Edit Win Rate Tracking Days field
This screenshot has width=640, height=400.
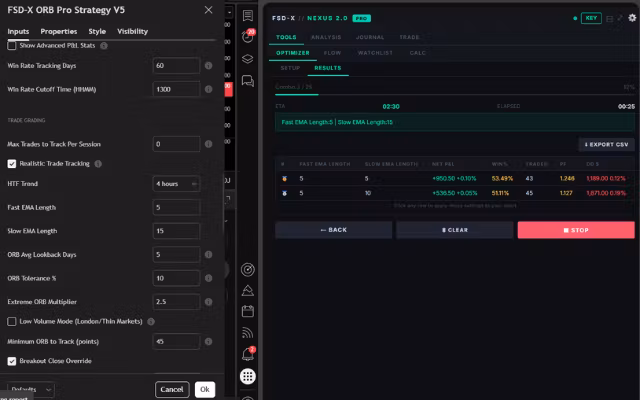pyautogui.click(x=176, y=66)
